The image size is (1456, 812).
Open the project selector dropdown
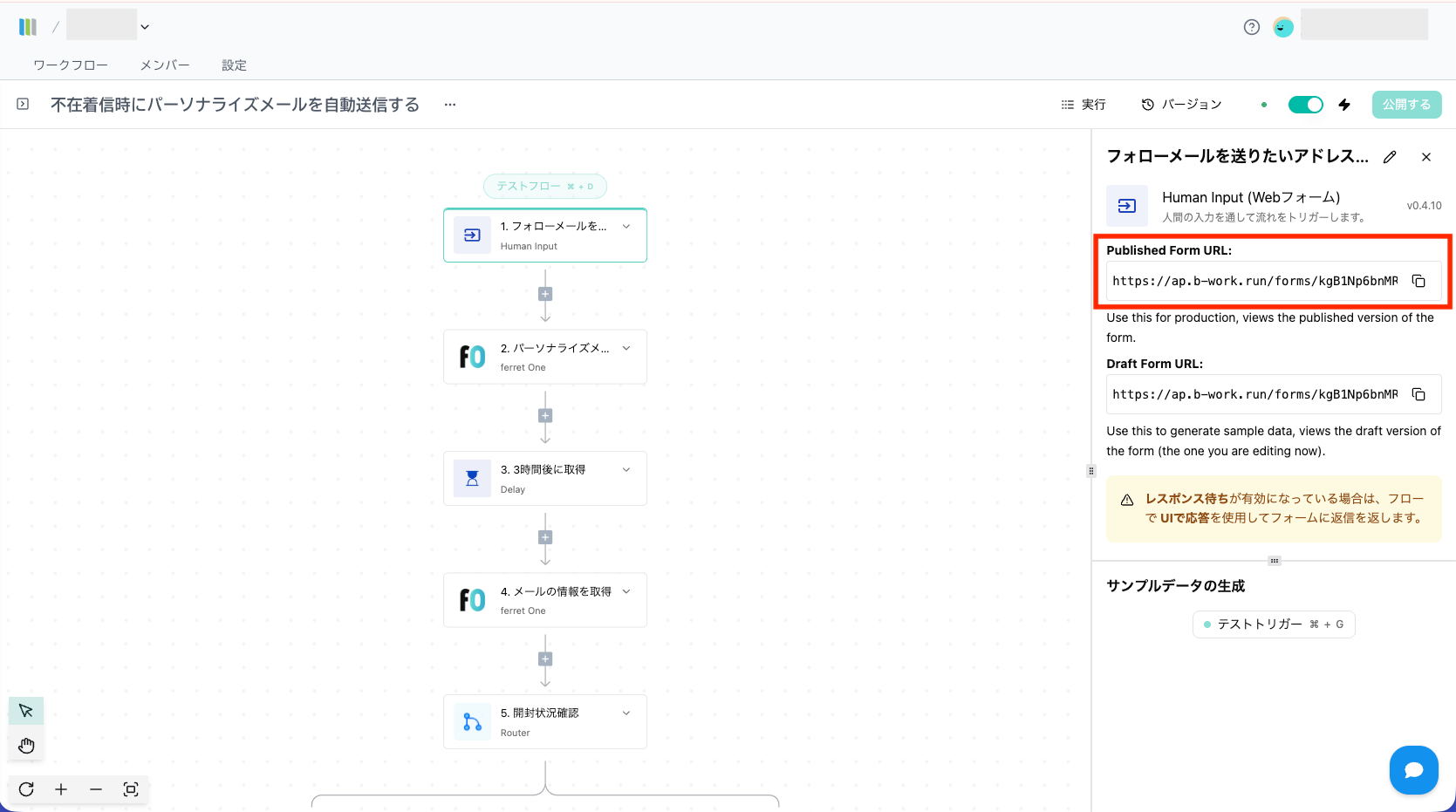(145, 27)
